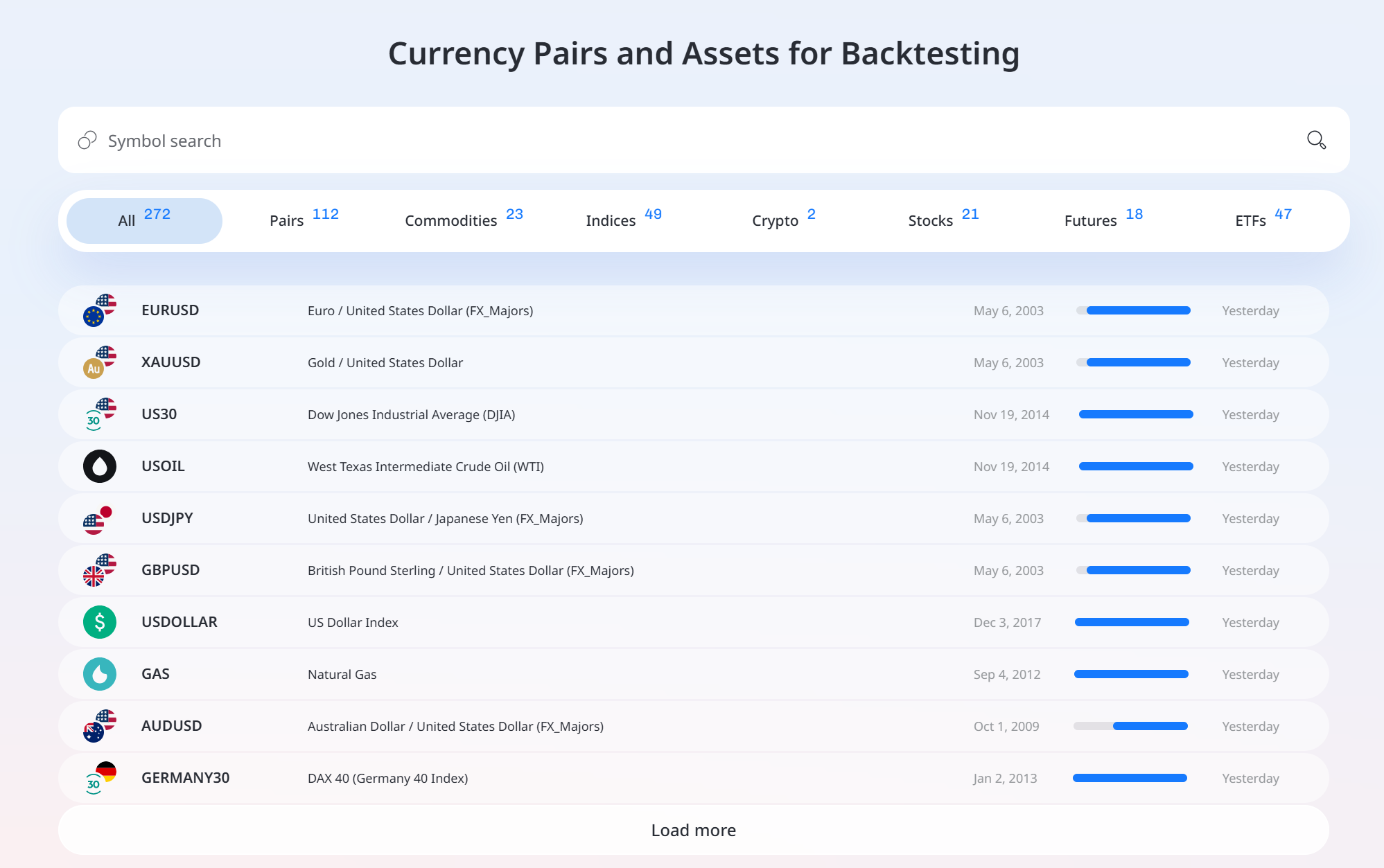Screen dimensions: 1384x868
Task: Click the EURUSD flag pair icon
Action: pyautogui.click(x=100, y=310)
